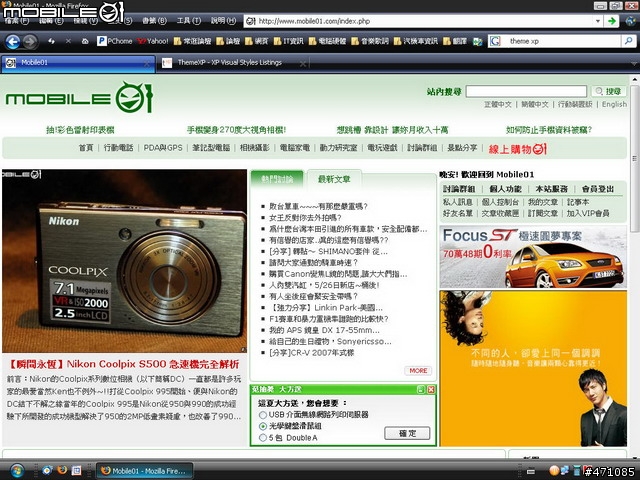Image resolution: width=640 pixels, height=480 pixels.
Task: Click the third quick launch icon
Action: tap(76, 470)
